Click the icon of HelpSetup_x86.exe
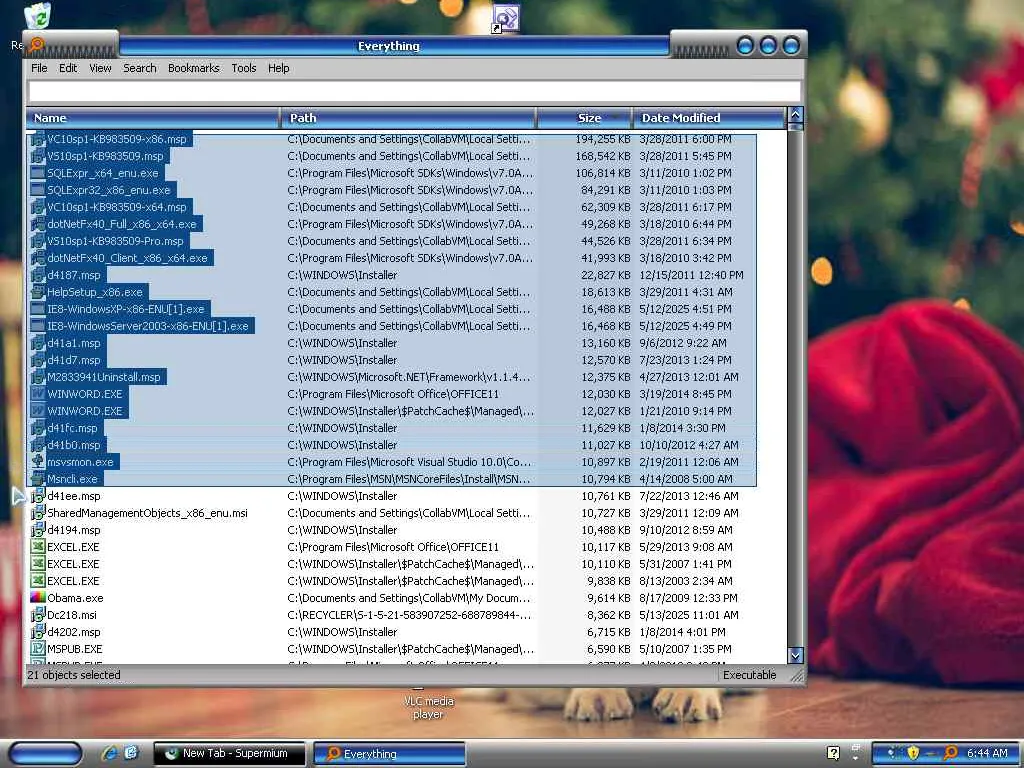The image size is (1024, 768). 38,292
